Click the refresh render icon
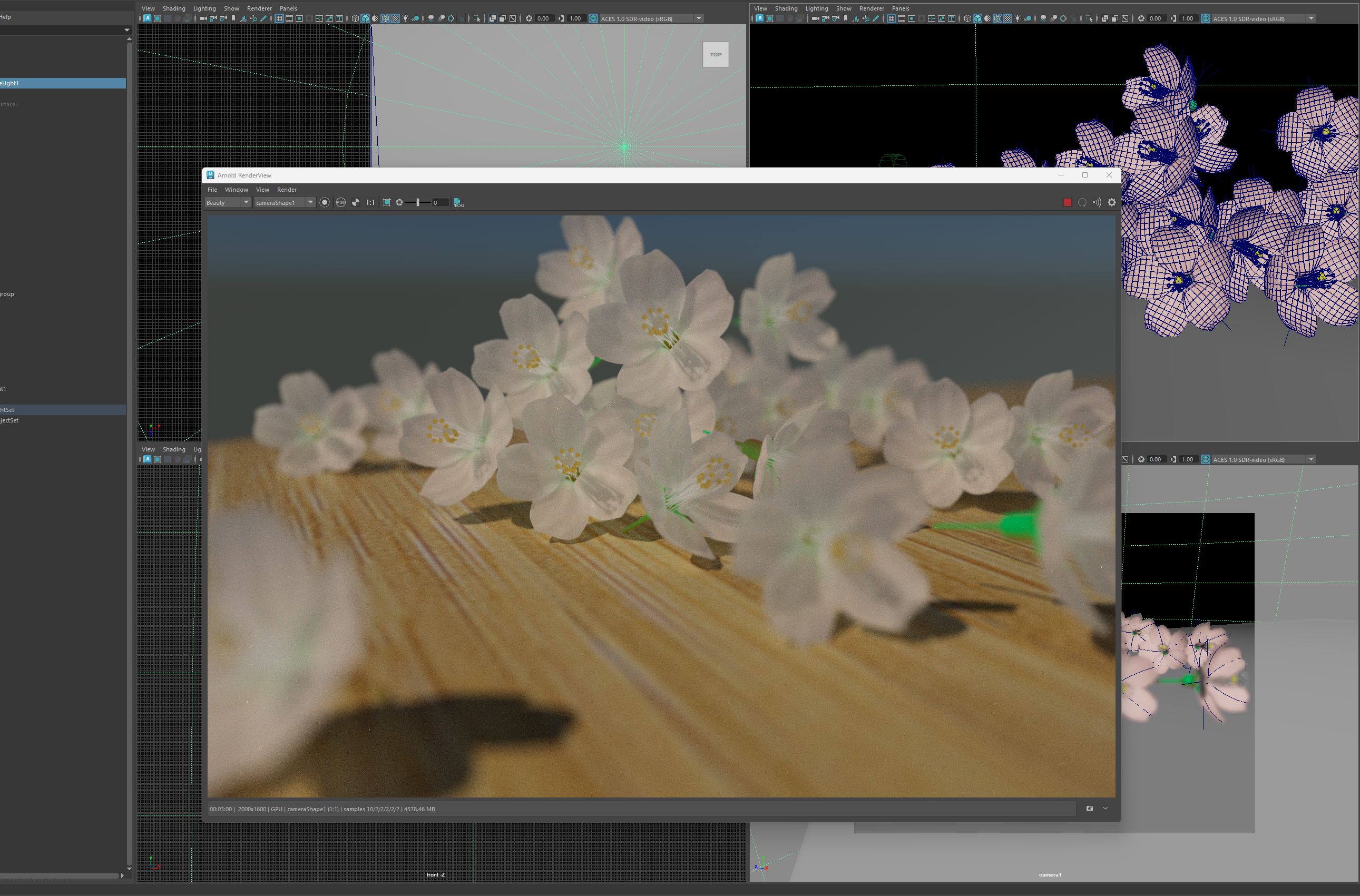Screen dimensions: 1360x896 tap(1082, 202)
